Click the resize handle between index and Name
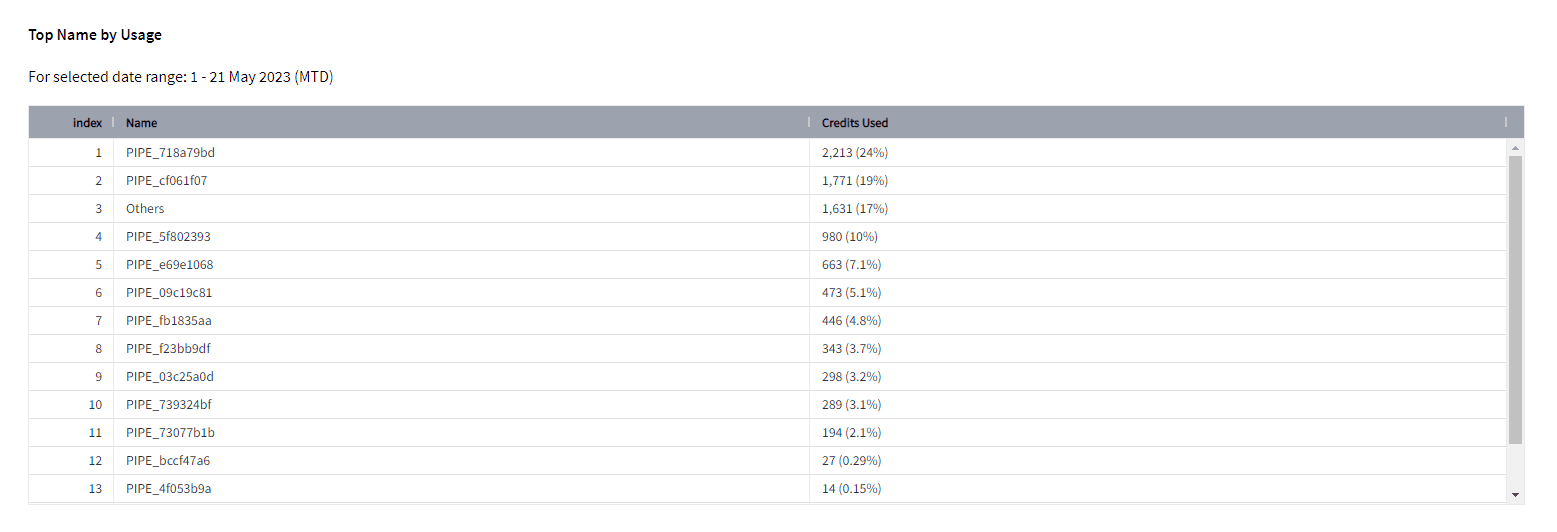The height and width of the screenshot is (532, 1557). 113,123
